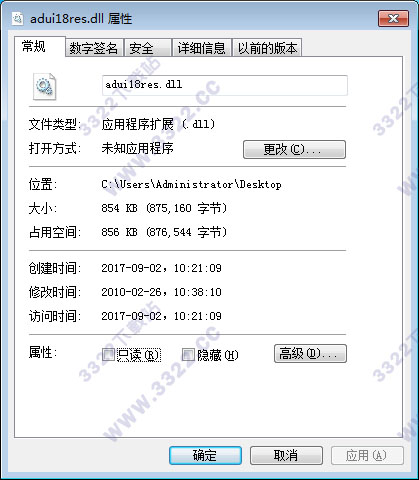Open the 安全 tab
This screenshot has height=480, width=419.
pos(147,48)
